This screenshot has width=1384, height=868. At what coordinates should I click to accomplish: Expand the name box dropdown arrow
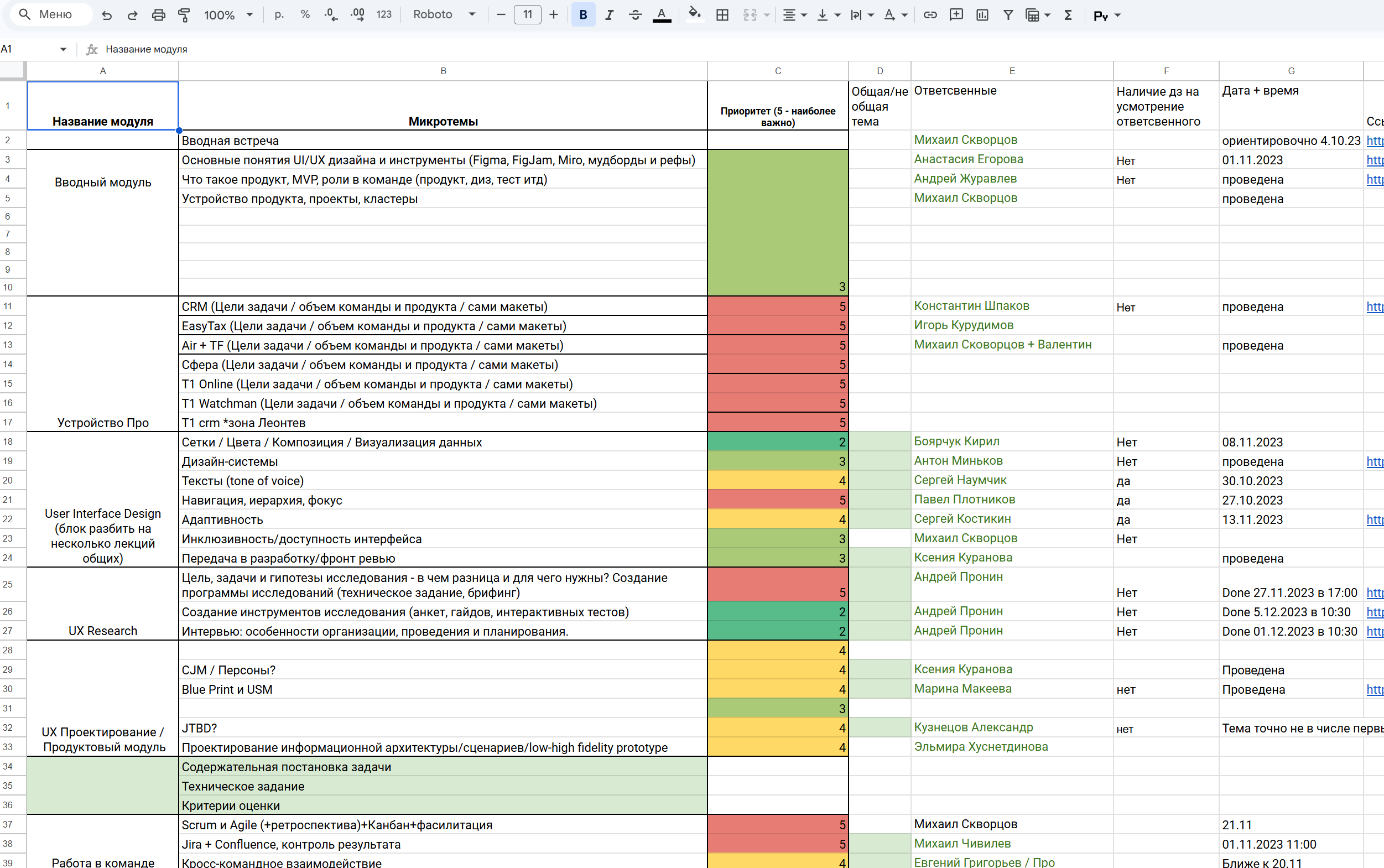click(x=63, y=49)
